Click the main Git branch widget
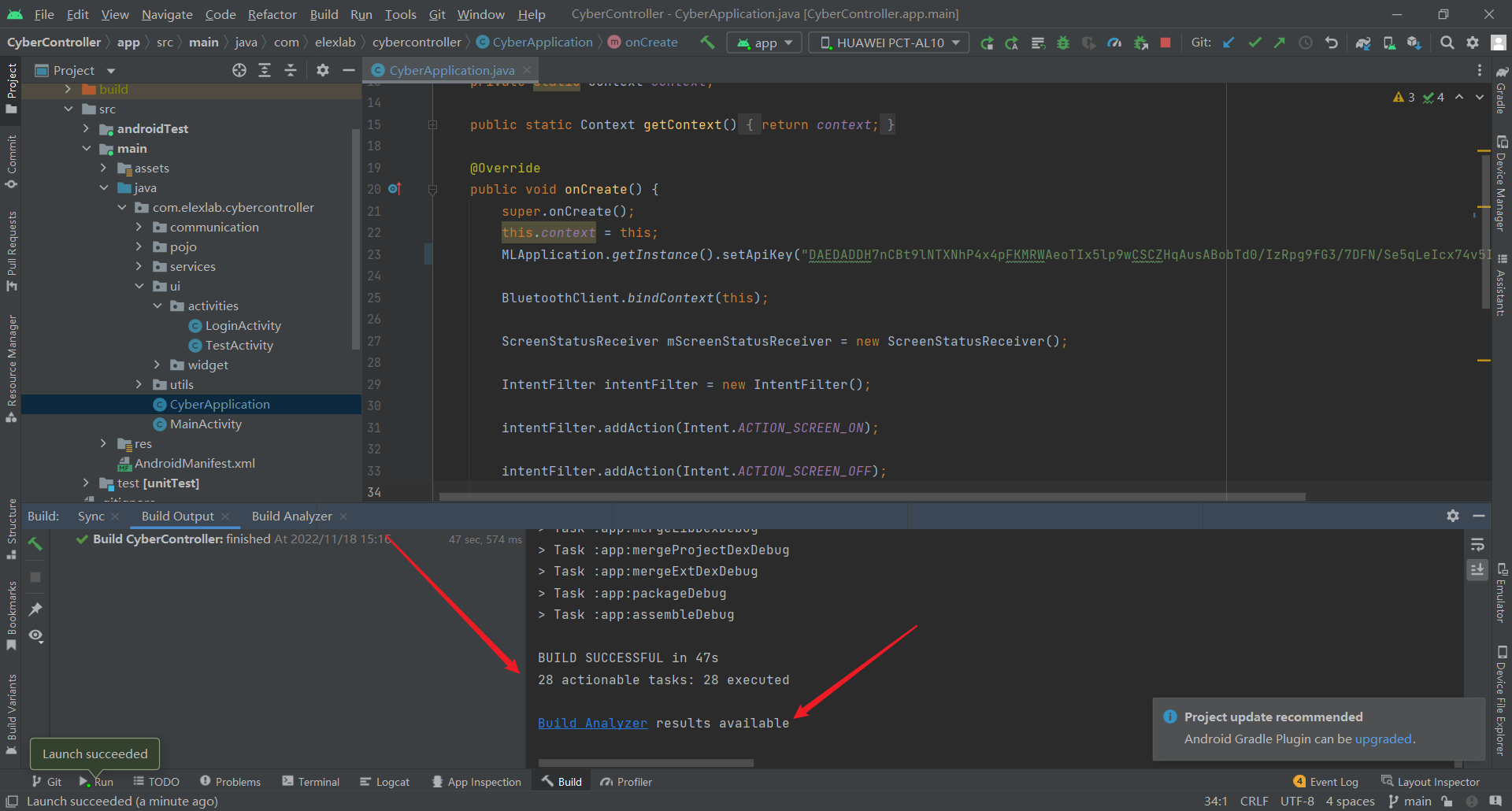This screenshot has width=1512, height=811. pos(1410,801)
